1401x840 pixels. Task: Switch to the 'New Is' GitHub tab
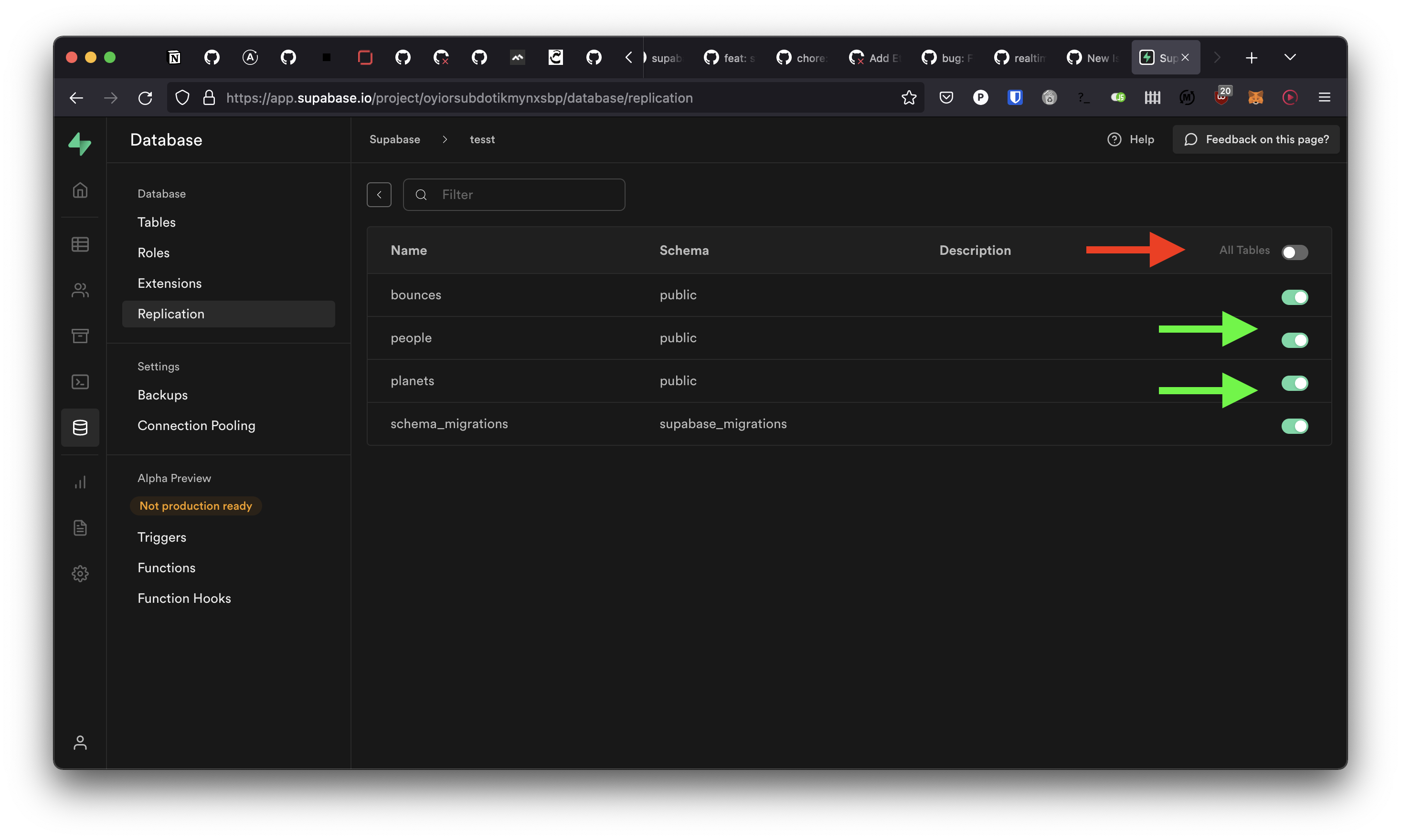pos(1092,58)
